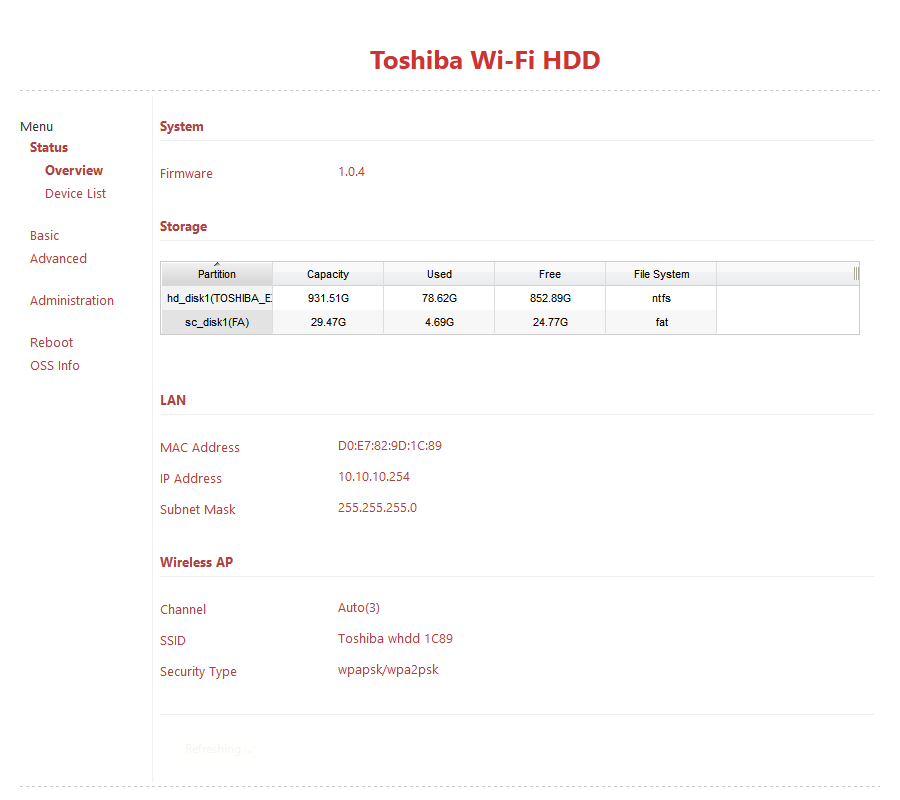The height and width of the screenshot is (800, 900).
Task: Click the security type wpapsk/wpa2psk
Action: (388, 670)
